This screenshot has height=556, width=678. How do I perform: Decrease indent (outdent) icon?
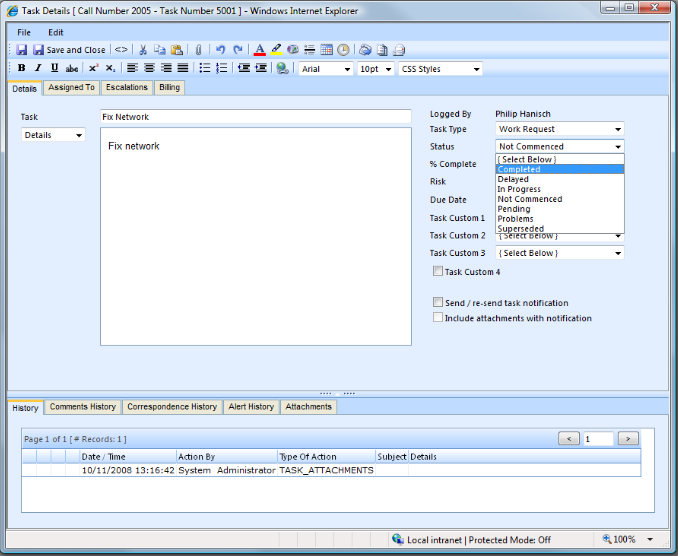(x=244, y=68)
